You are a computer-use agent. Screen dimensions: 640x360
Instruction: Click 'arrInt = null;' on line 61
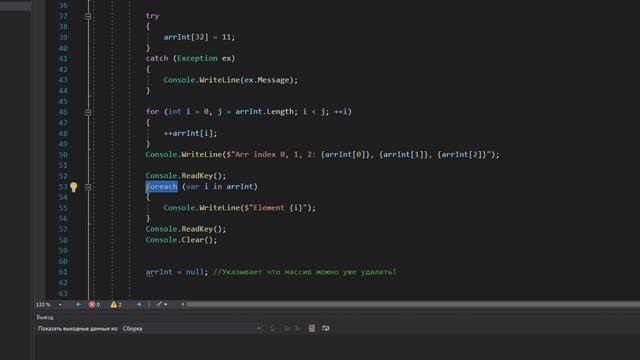point(177,272)
